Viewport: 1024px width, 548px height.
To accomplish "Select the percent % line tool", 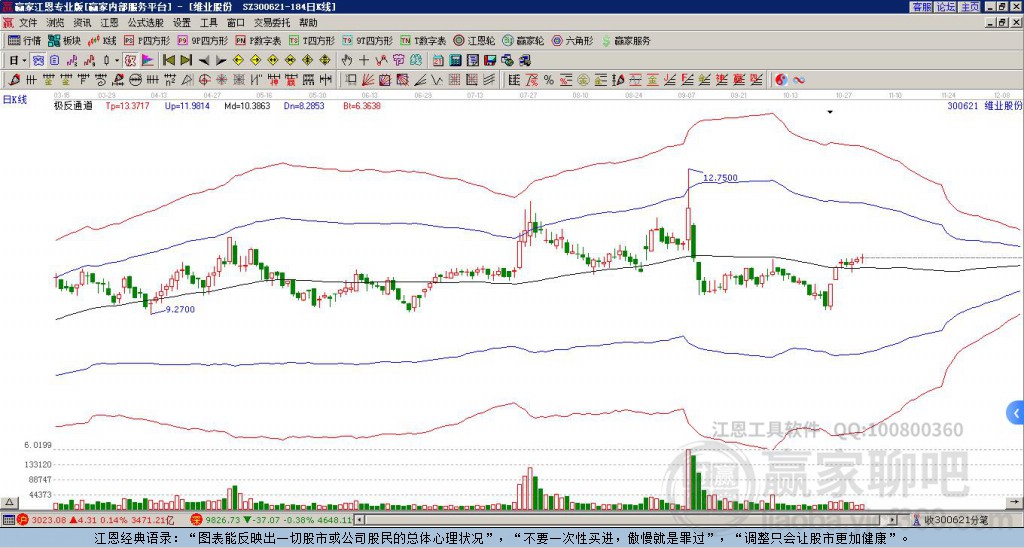I will click(x=549, y=80).
